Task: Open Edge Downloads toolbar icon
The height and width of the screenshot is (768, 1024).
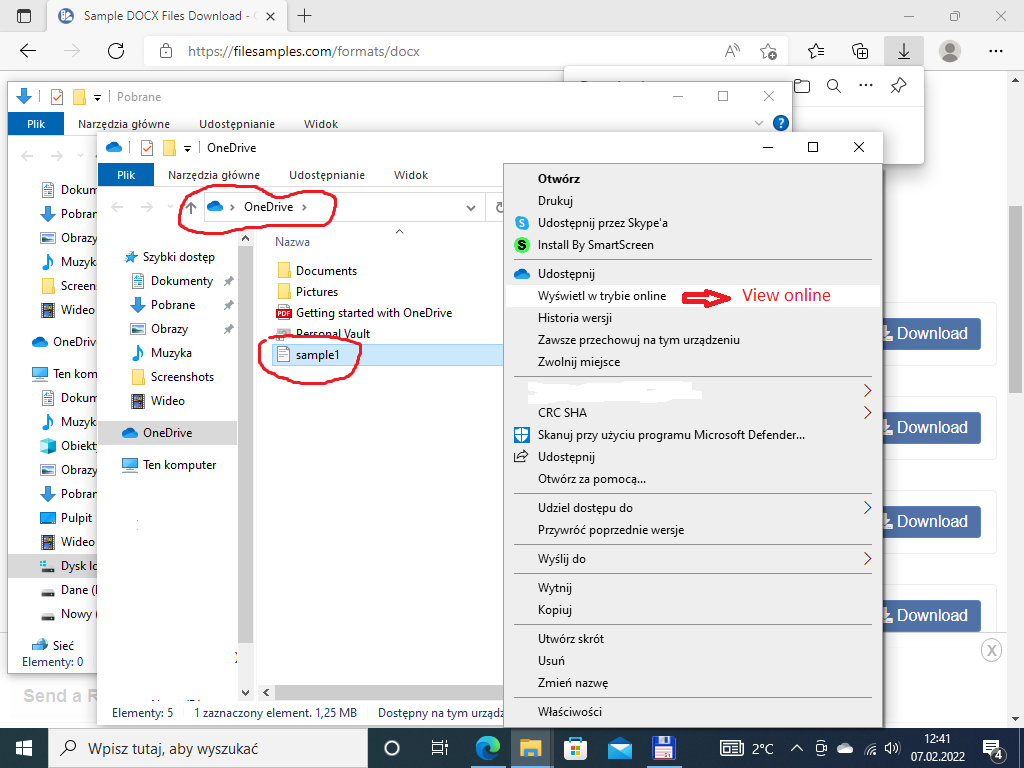Action: tap(904, 51)
